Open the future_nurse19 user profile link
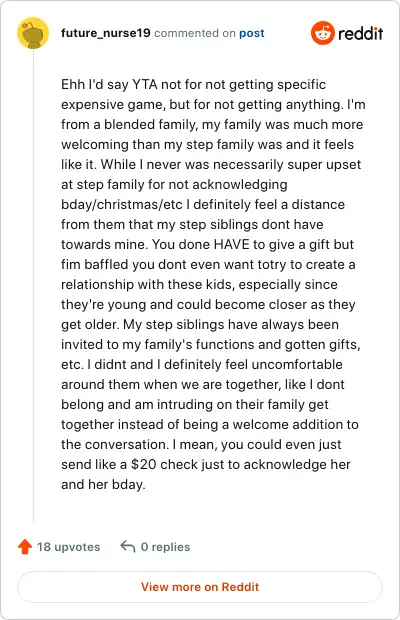The height and width of the screenshot is (620, 400). 106,33
